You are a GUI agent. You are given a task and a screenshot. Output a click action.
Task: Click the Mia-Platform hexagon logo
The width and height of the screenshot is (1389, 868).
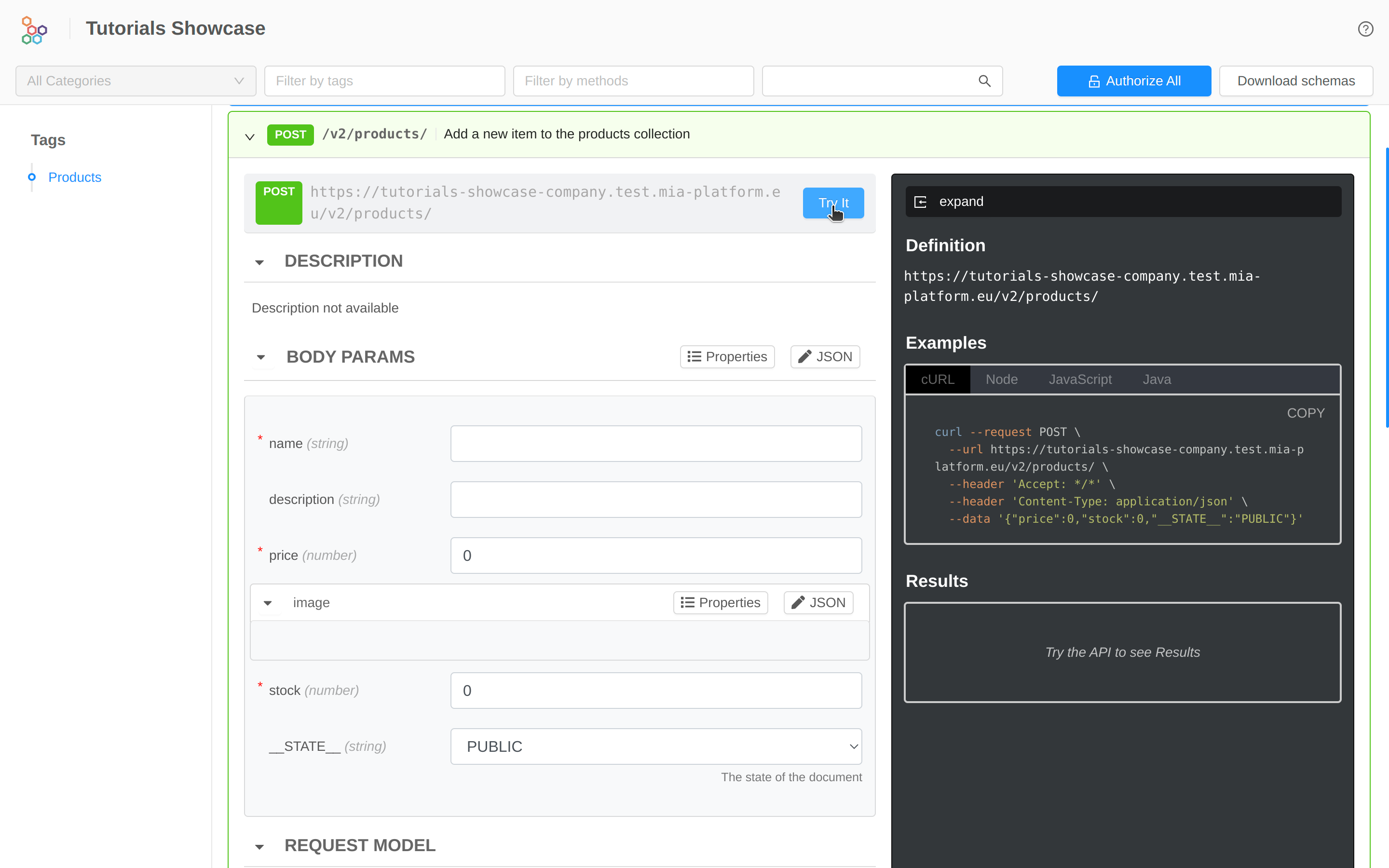34,30
